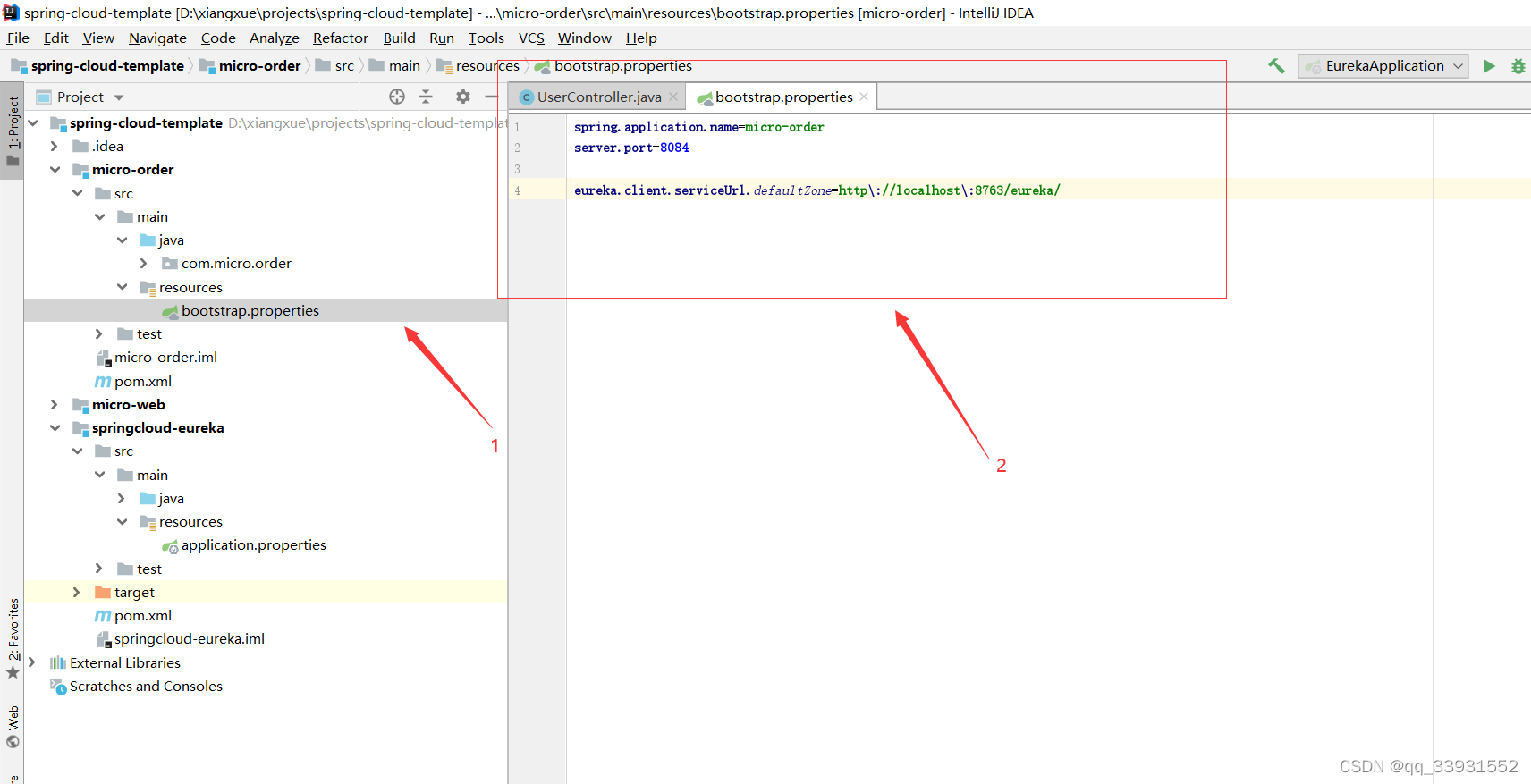
Task: Open the Help menu
Action: (641, 38)
